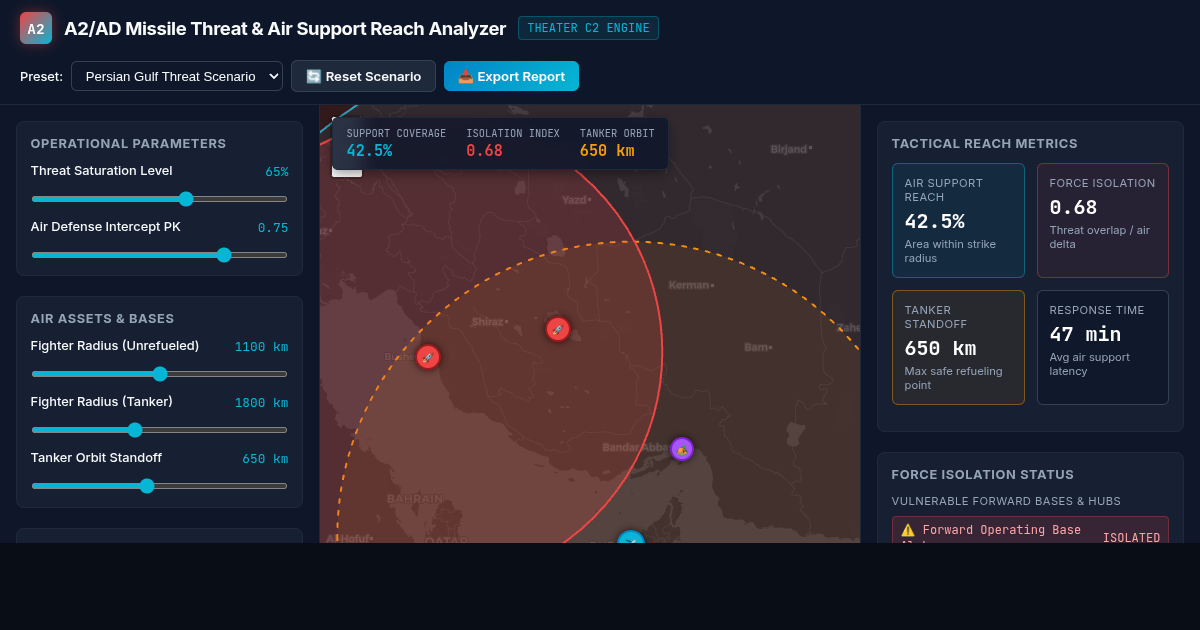Click the A2/AD Missile Threat analyzer title

(285, 28)
